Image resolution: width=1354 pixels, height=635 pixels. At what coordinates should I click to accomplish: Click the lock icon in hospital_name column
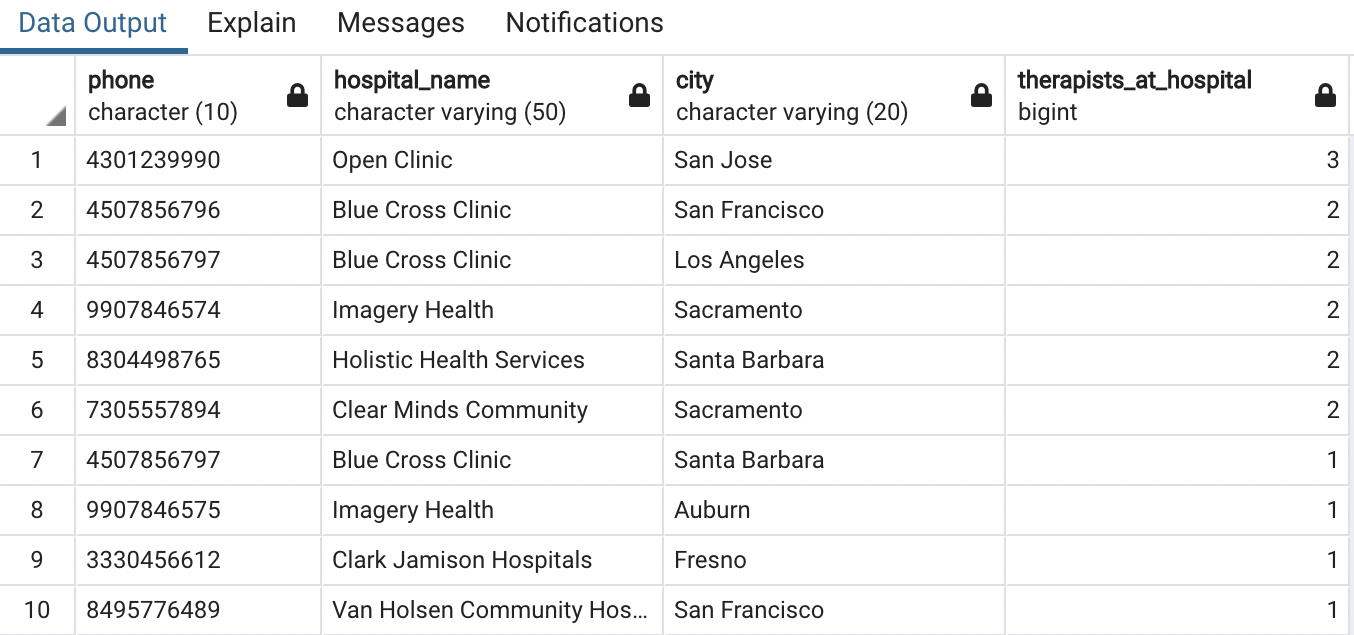(x=639, y=96)
